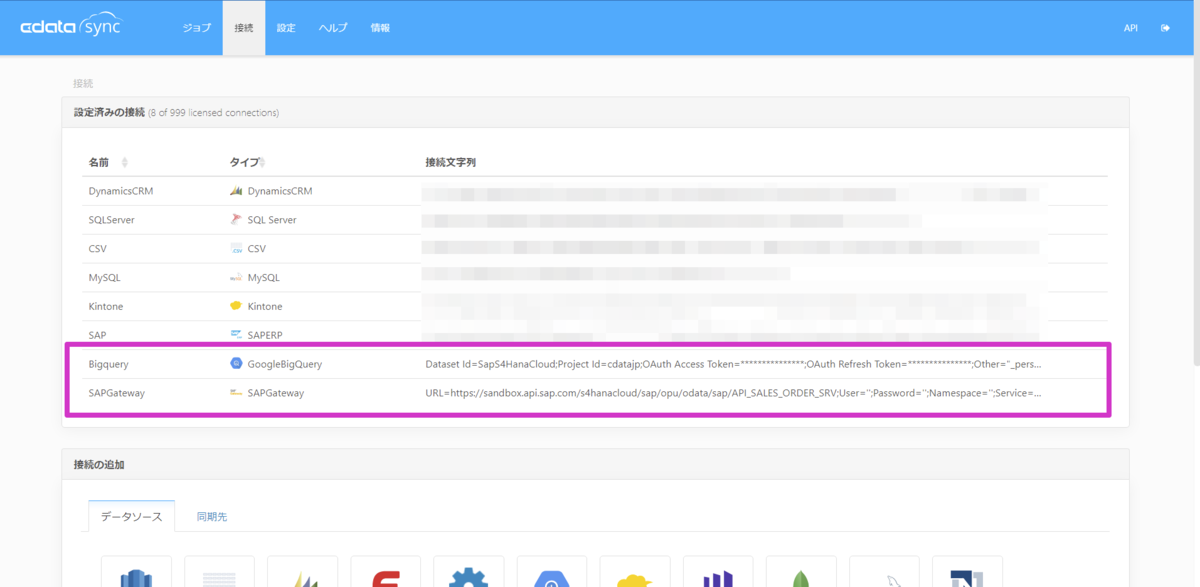Open the CSV connection name
The image size is (1200, 587).
pyautogui.click(x=98, y=248)
